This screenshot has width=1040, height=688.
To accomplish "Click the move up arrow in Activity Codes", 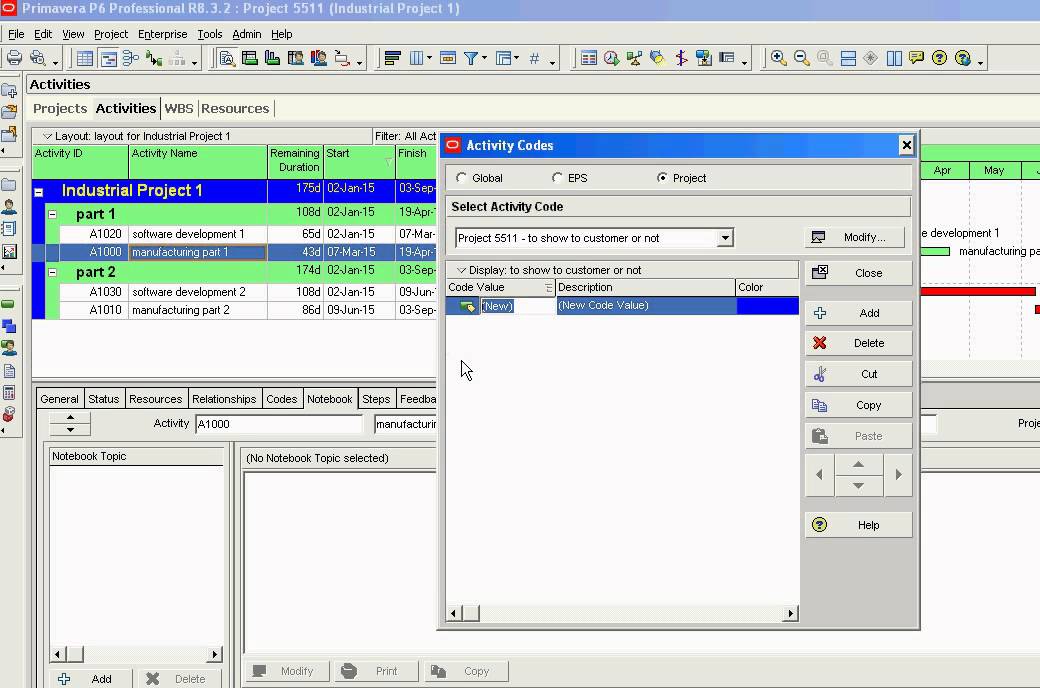I will [x=858, y=464].
